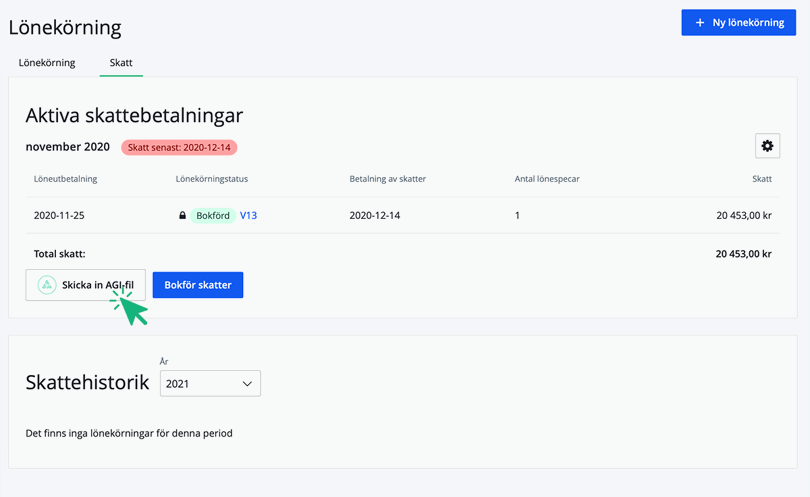Select the Skatt tab
This screenshot has height=497, width=810.
pos(121,63)
